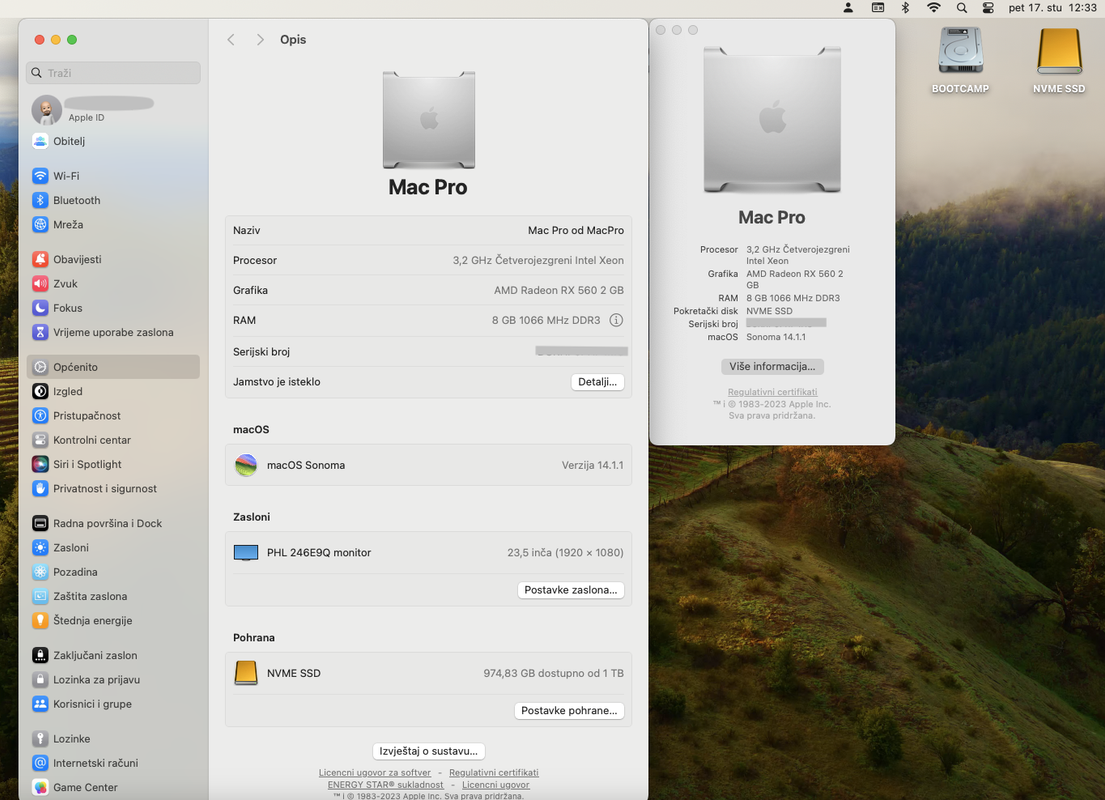Viewport: 1105px width, 800px height.
Task: Select Općenito in the sidebar
Action: 113,367
